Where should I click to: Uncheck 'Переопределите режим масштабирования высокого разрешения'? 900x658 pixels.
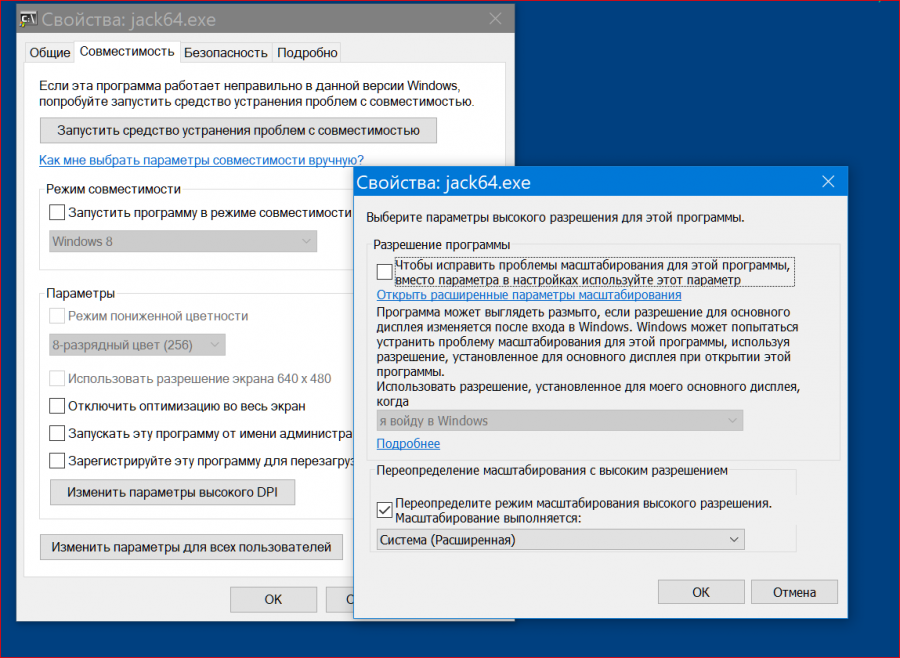click(x=385, y=510)
